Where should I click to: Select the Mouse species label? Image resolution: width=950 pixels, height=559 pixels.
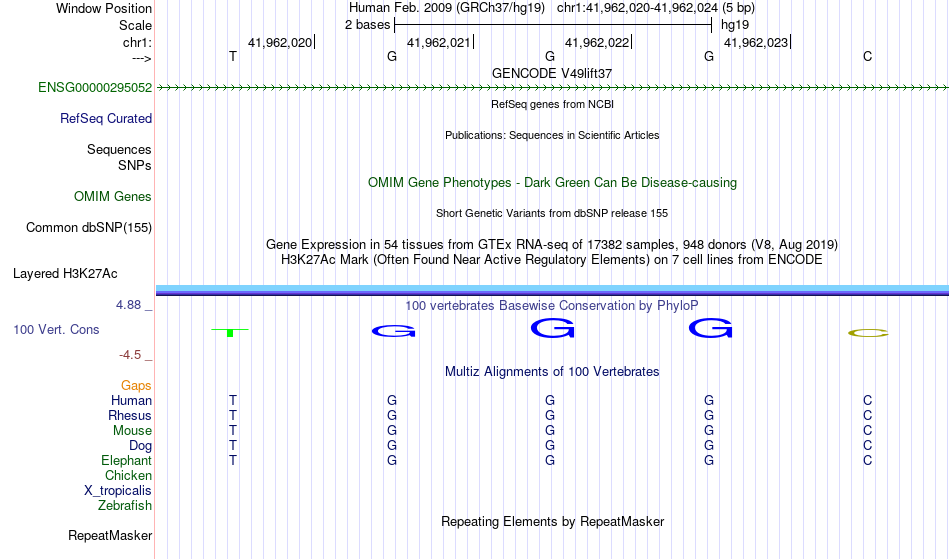coord(132,431)
